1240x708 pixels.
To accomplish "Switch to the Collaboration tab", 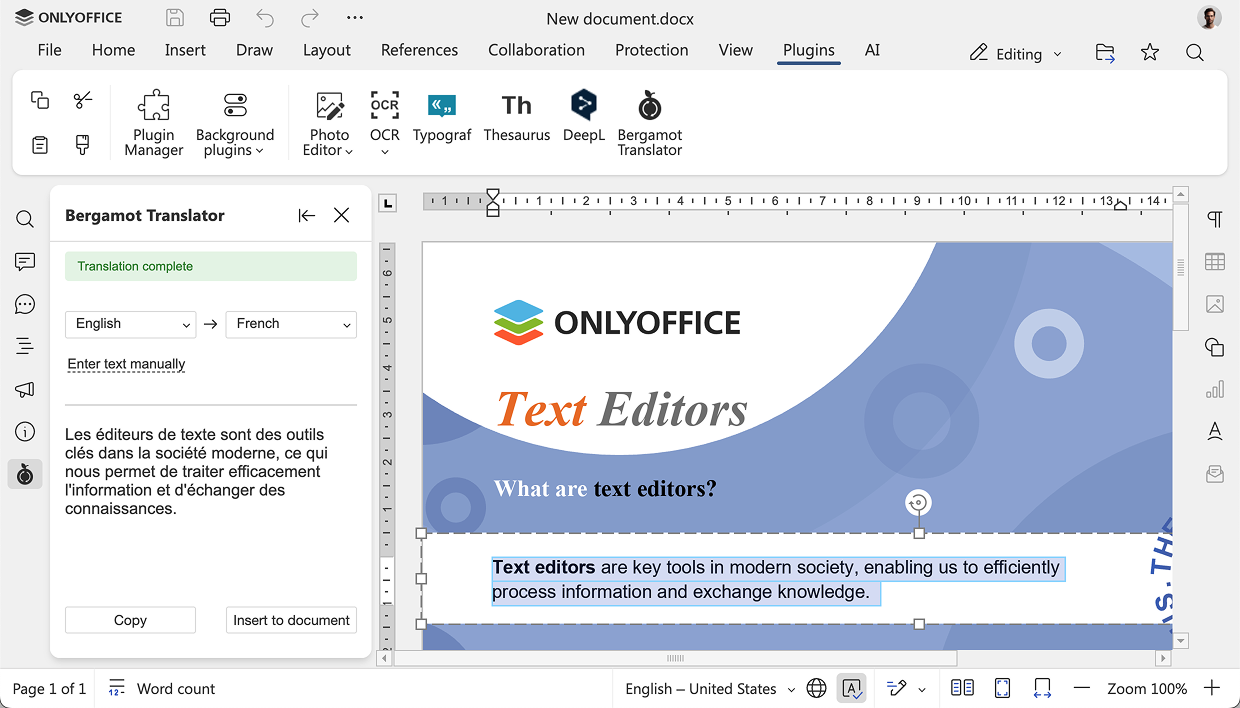I will [536, 50].
